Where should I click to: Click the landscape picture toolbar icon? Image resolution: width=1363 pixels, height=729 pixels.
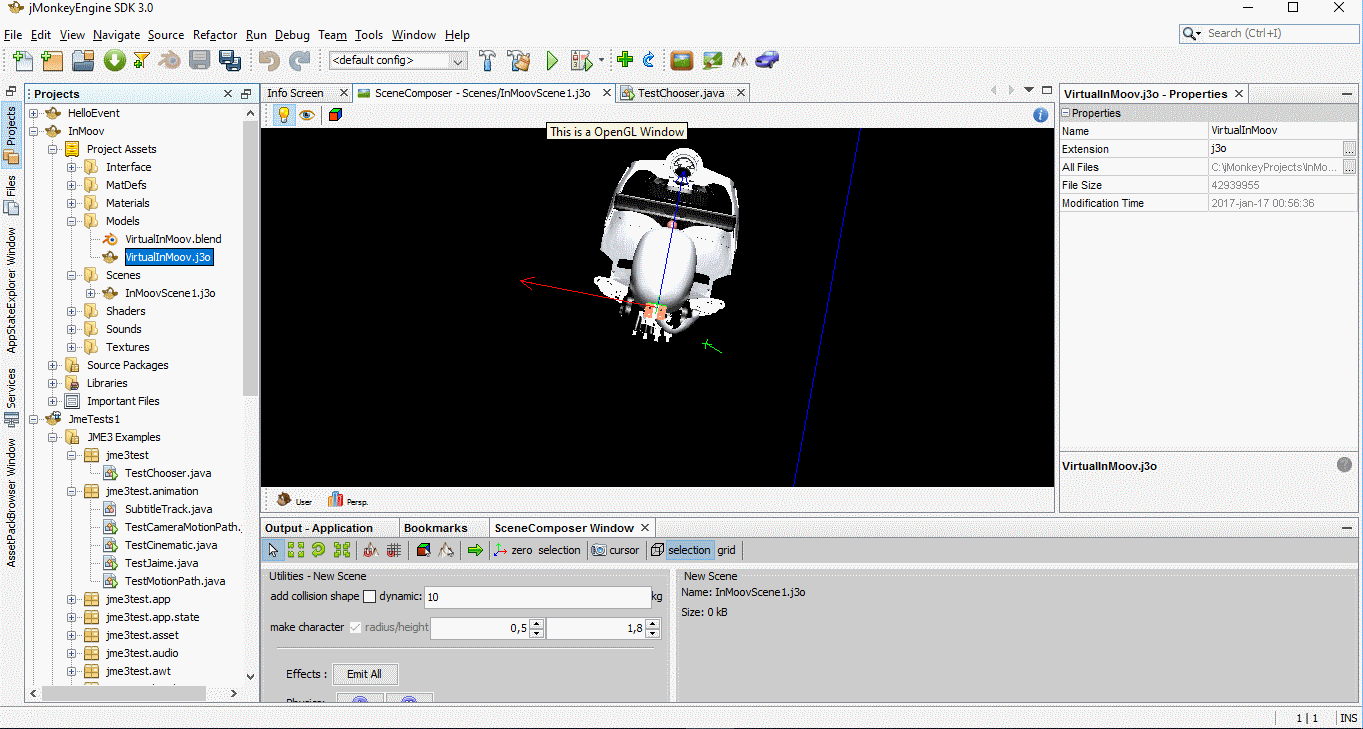tap(682, 60)
